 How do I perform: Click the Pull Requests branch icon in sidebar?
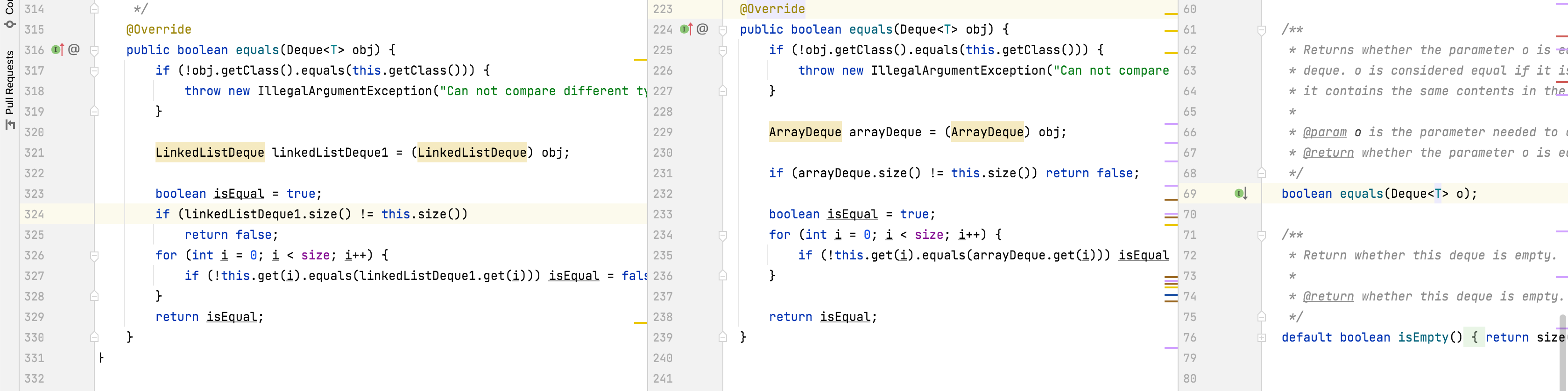coord(9,125)
